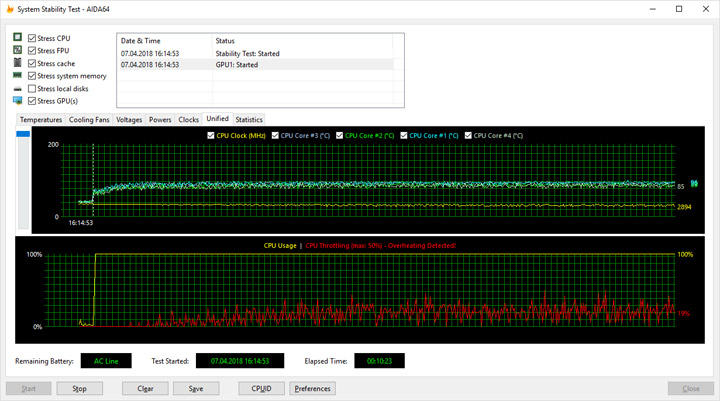
Task: Uncheck the Stress FPU checkbox
Action: click(x=32, y=51)
